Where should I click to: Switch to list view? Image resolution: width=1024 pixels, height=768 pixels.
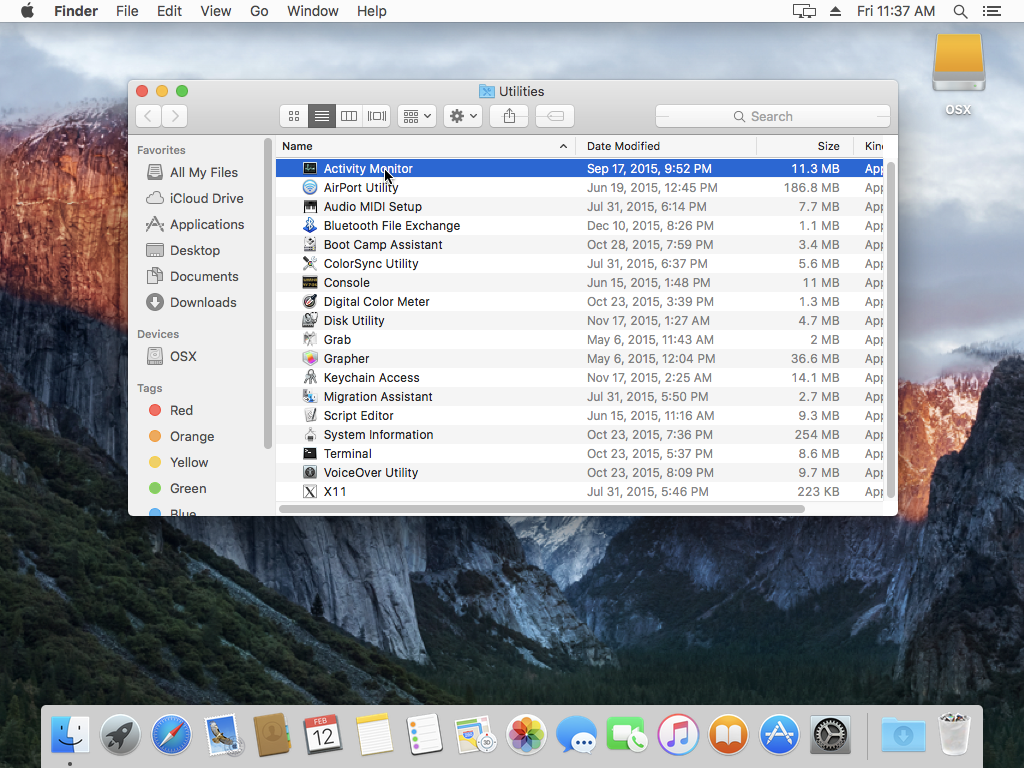click(x=321, y=116)
